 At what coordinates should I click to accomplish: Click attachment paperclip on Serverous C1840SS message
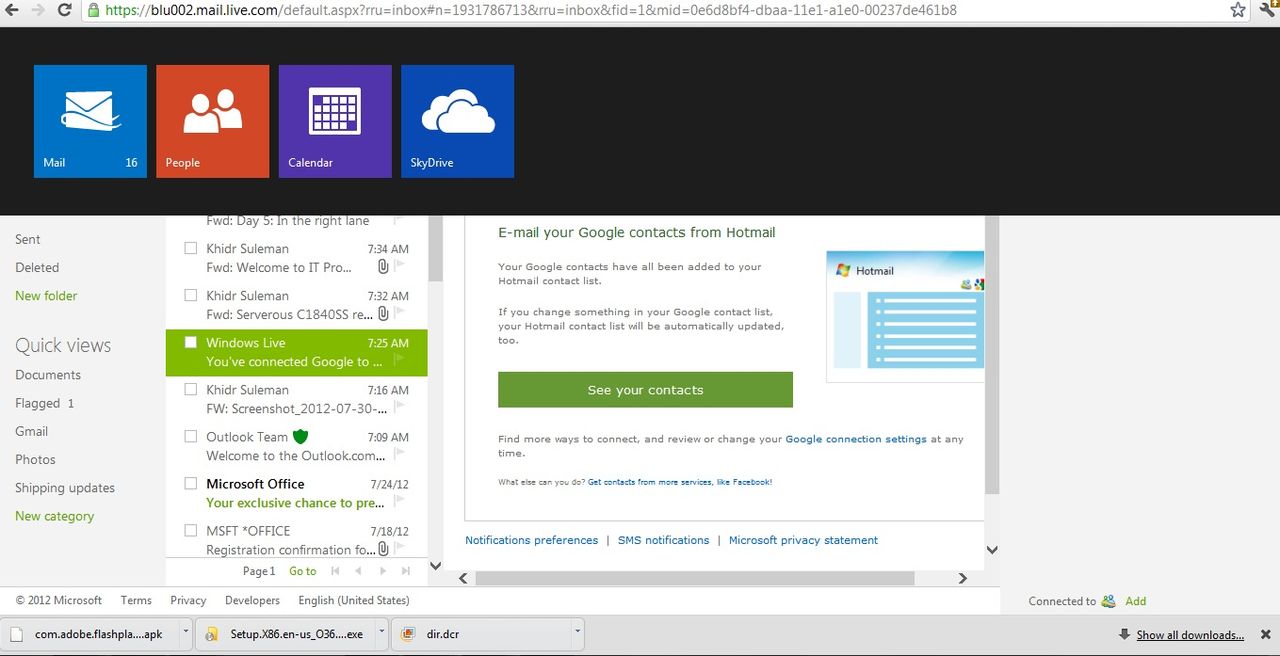[383, 314]
